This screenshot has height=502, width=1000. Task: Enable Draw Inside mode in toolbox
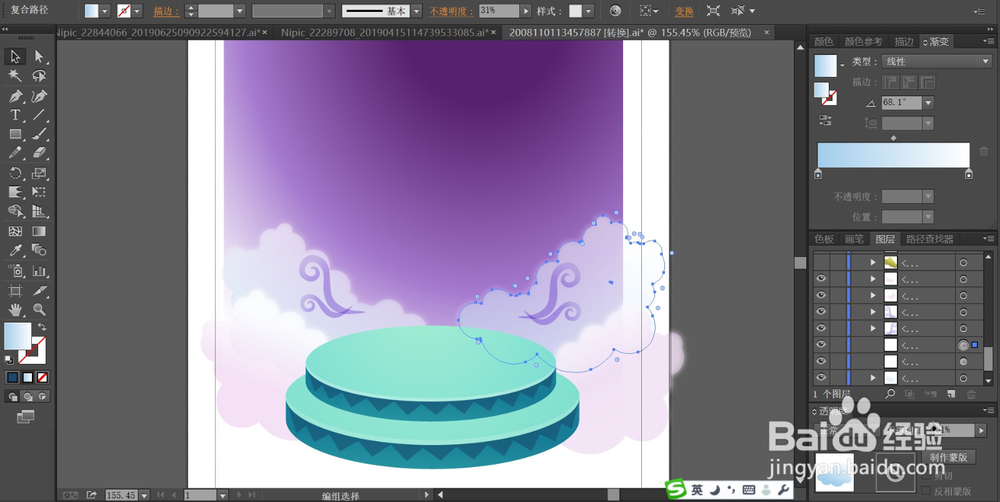point(42,397)
